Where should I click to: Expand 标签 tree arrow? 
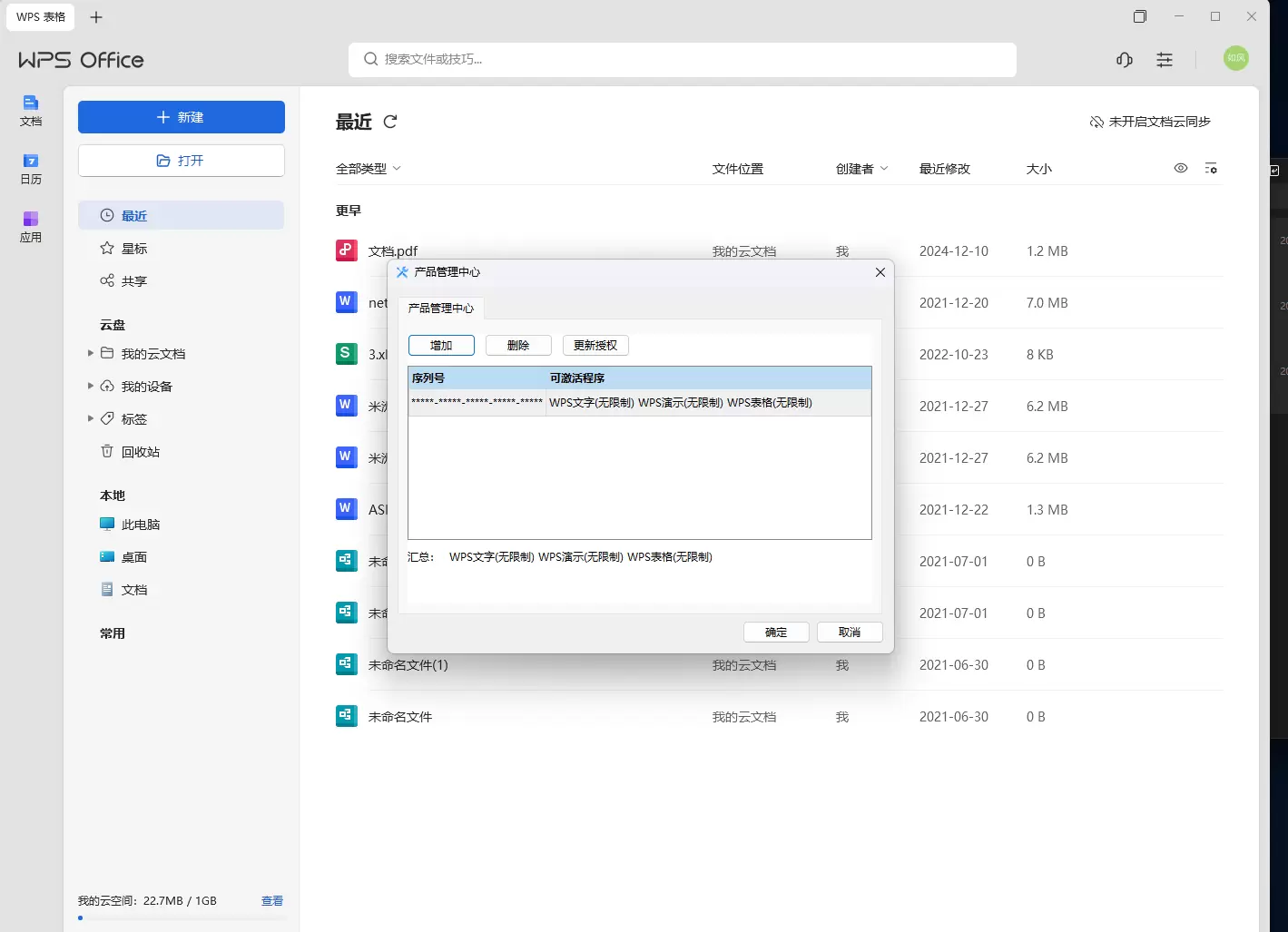(x=90, y=418)
